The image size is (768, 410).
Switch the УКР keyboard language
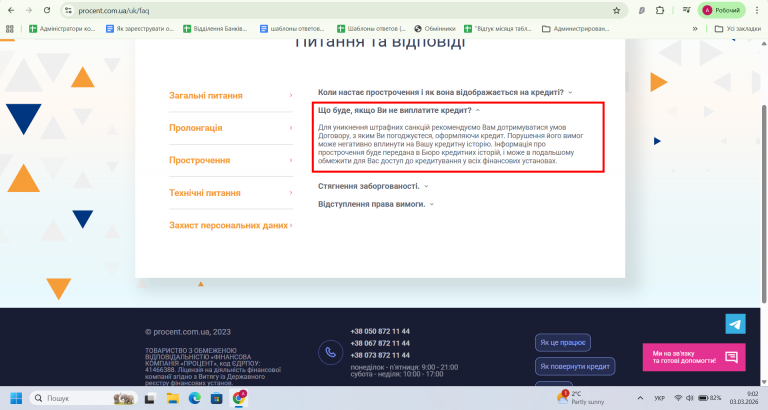pos(659,398)
